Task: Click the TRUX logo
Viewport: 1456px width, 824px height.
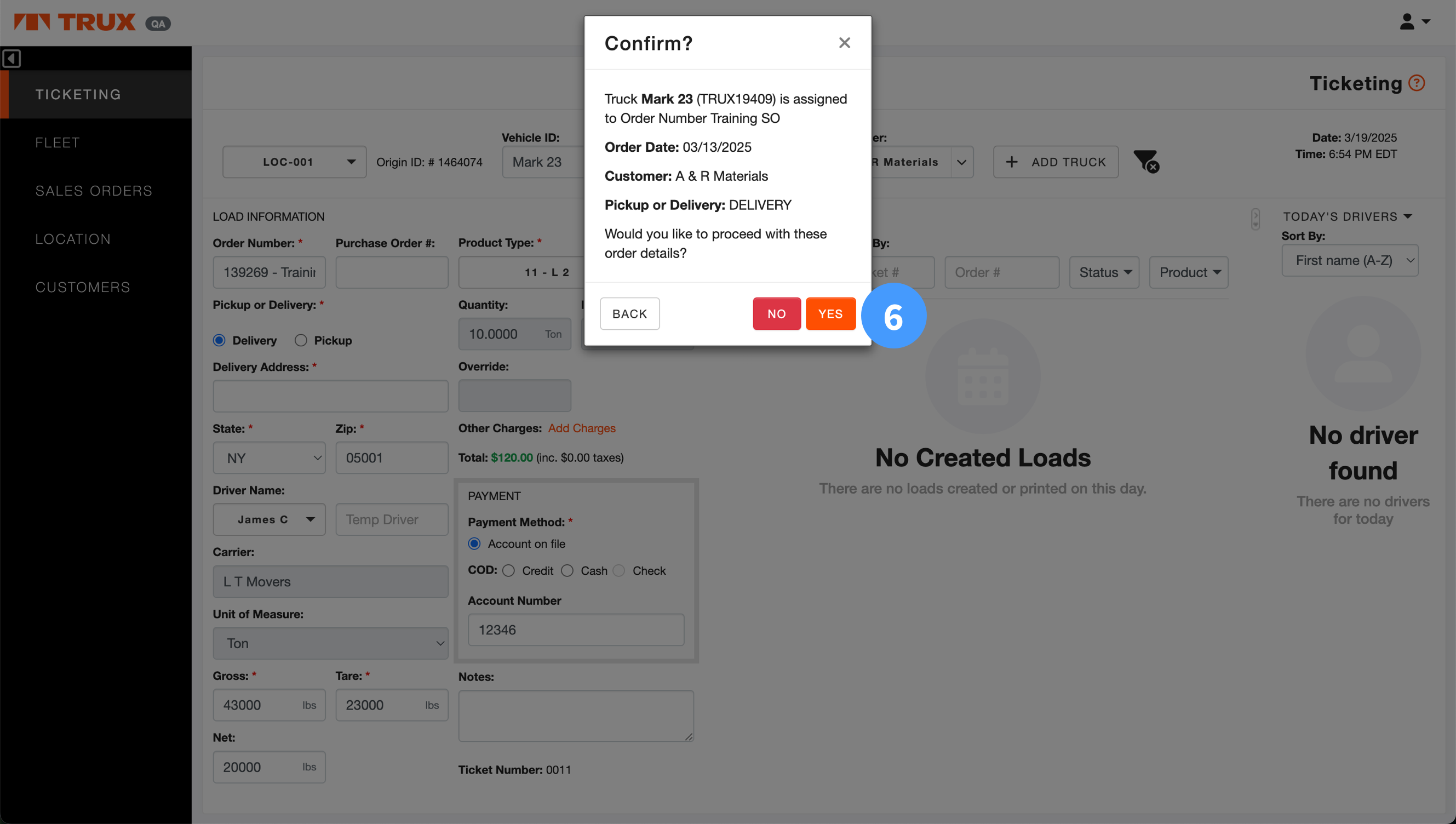Action: [x=74, y=22]
